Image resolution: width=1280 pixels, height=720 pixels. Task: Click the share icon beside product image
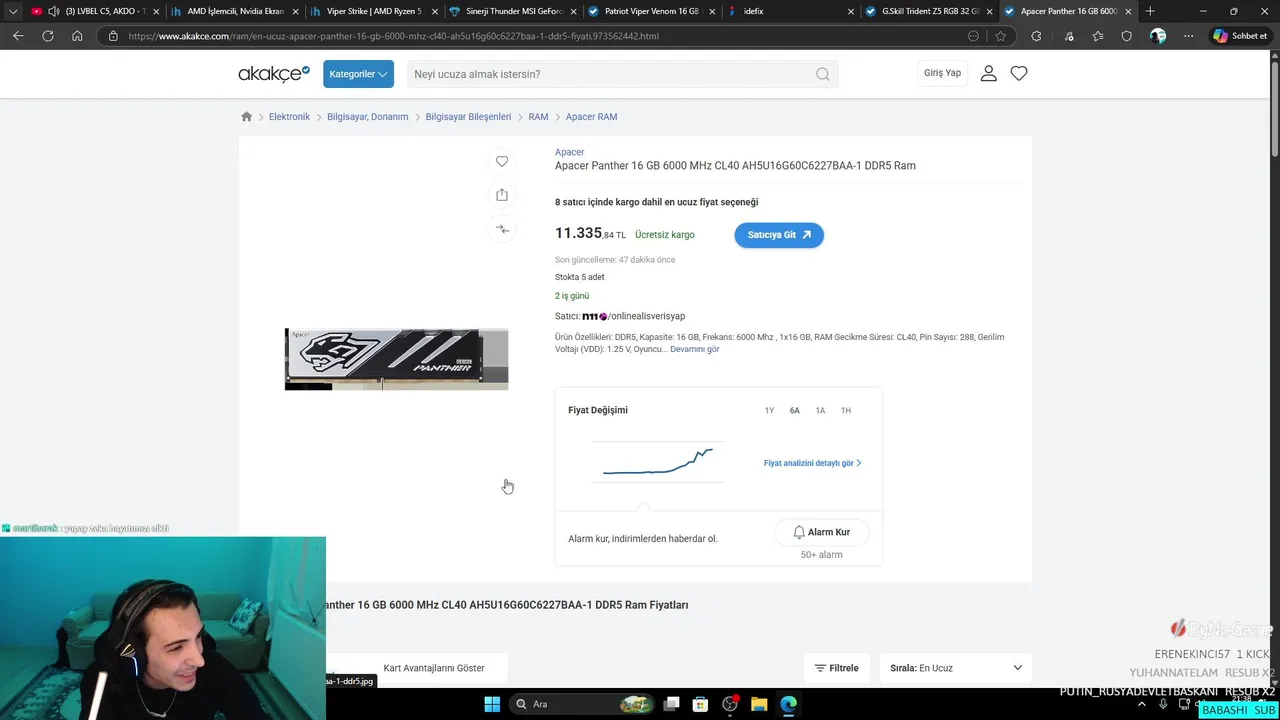502,195
